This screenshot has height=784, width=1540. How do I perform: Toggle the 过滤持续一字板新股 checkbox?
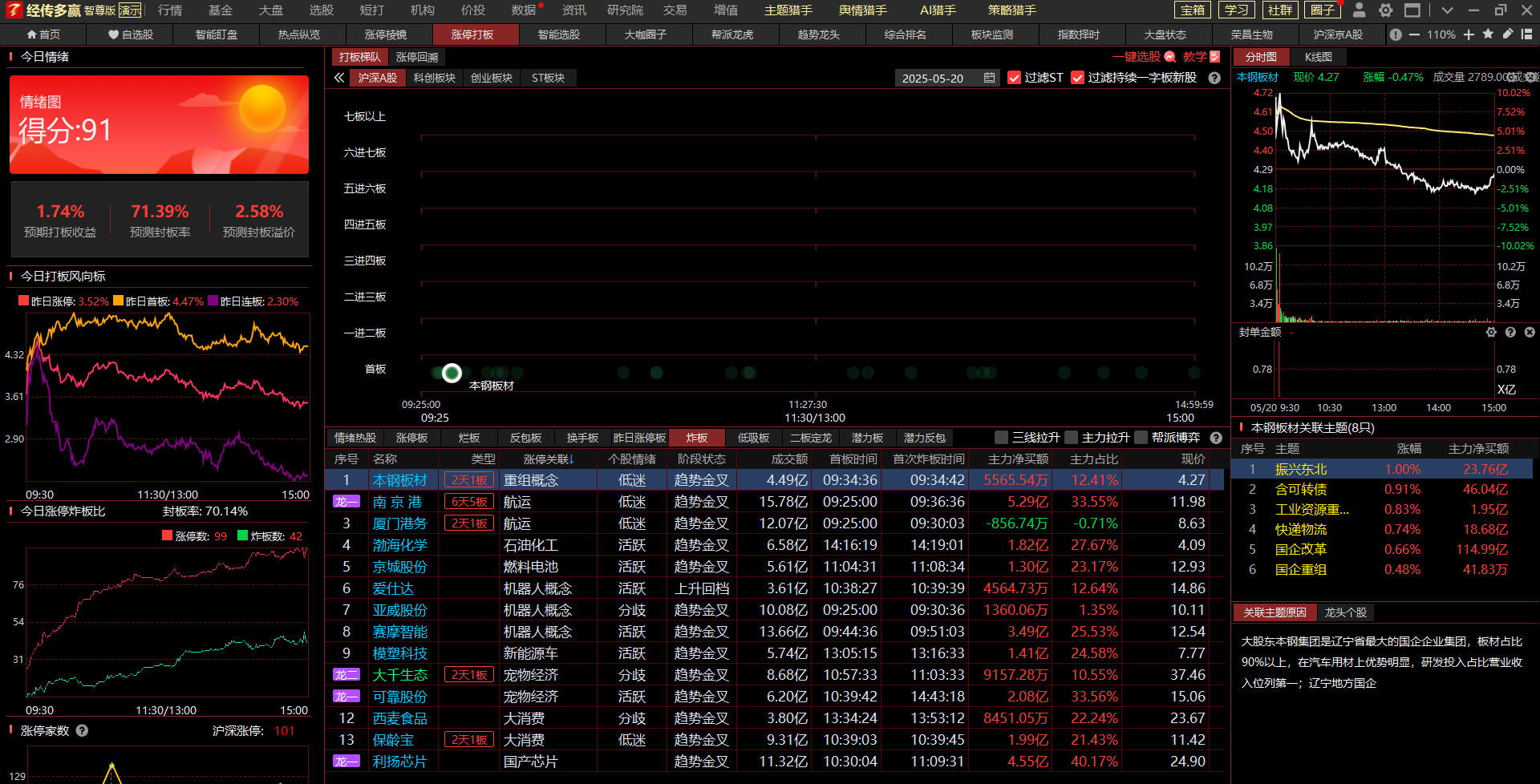coord(1077,78)
